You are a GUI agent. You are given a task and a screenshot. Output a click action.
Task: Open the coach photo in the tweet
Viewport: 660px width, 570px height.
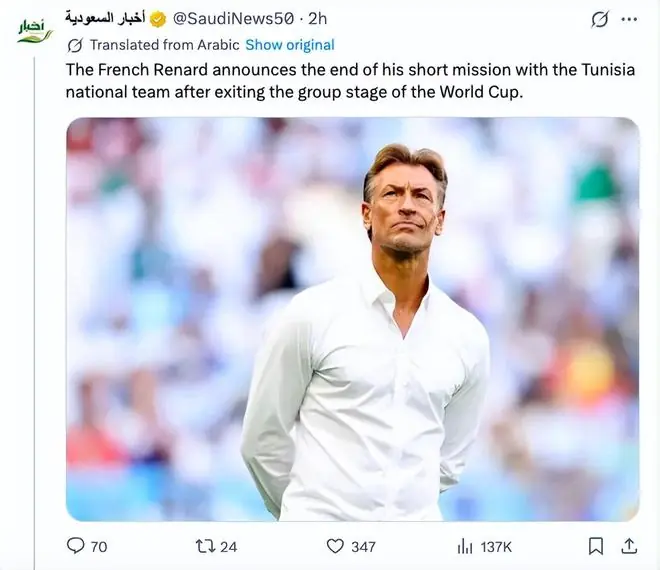(x=353, y=320)
